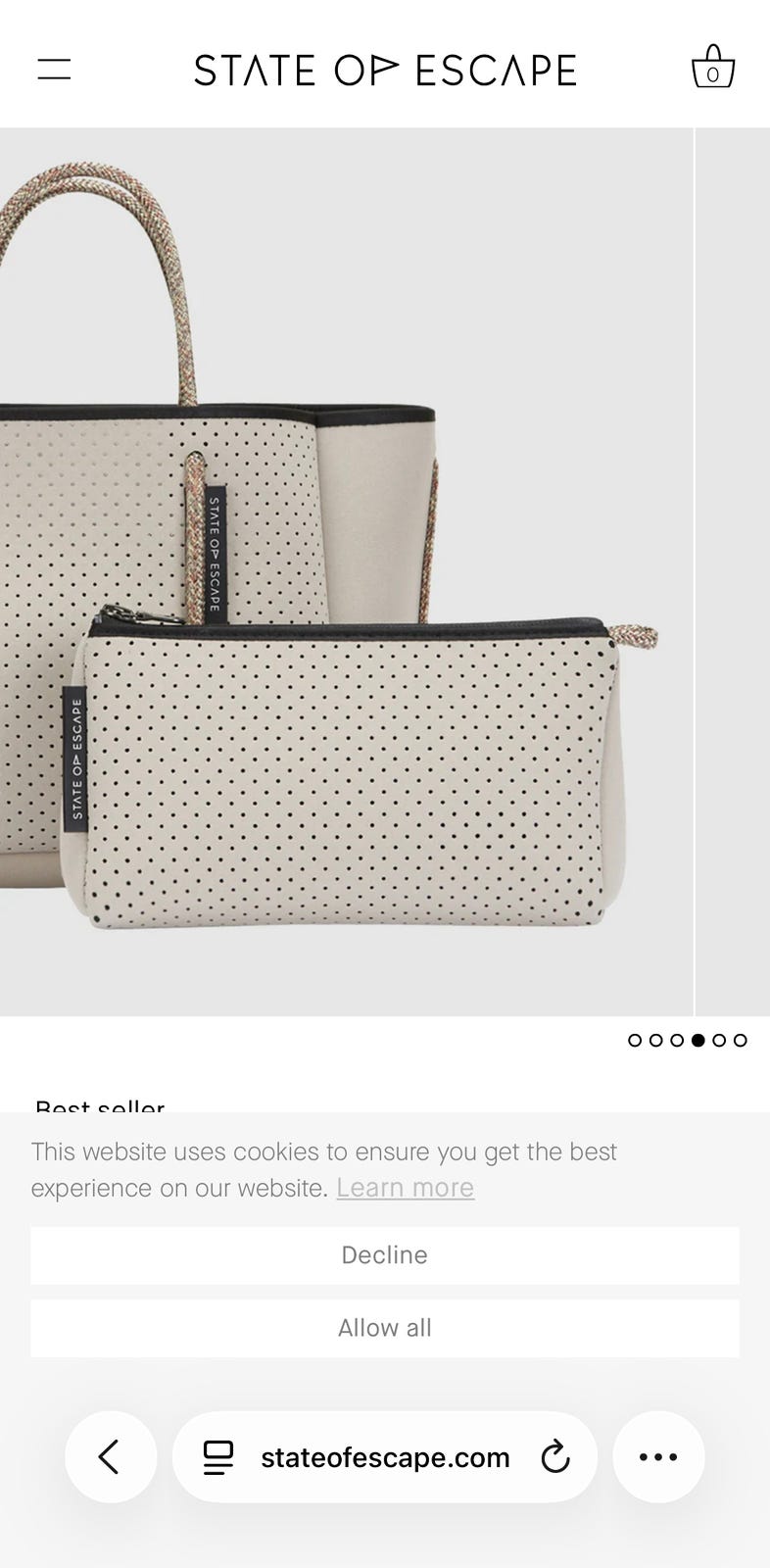Tap the tabs icon beside the URL

click(x=218, y=1457)
